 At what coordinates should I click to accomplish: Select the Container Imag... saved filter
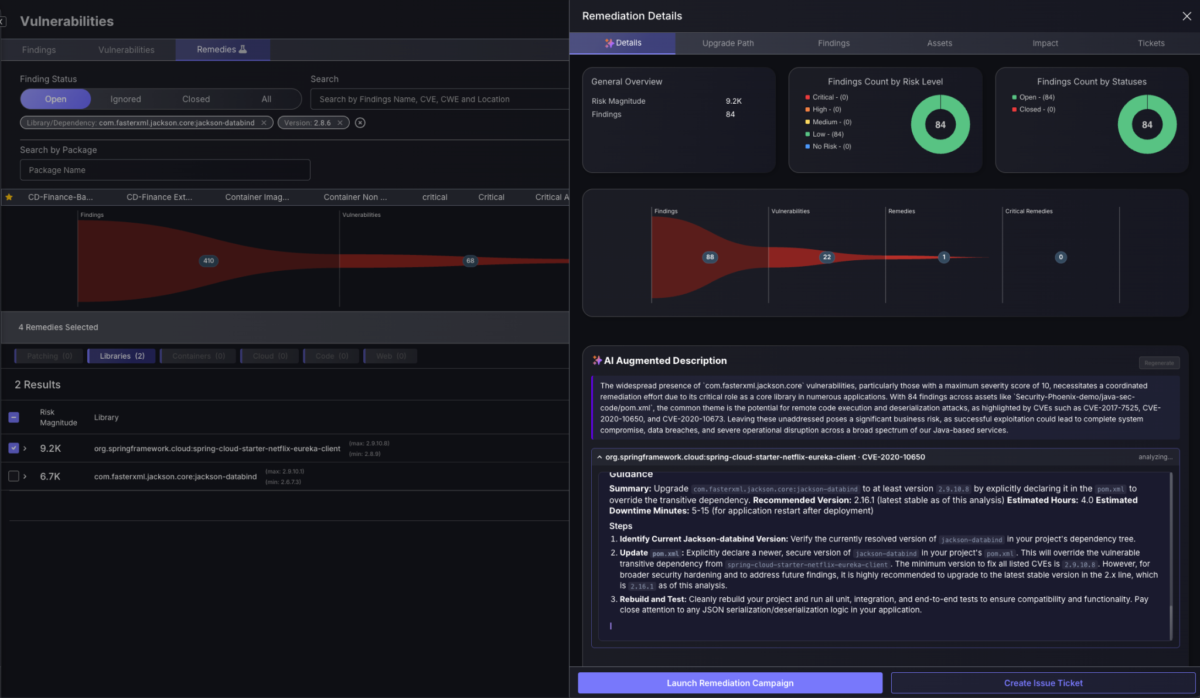pos(258,197)
